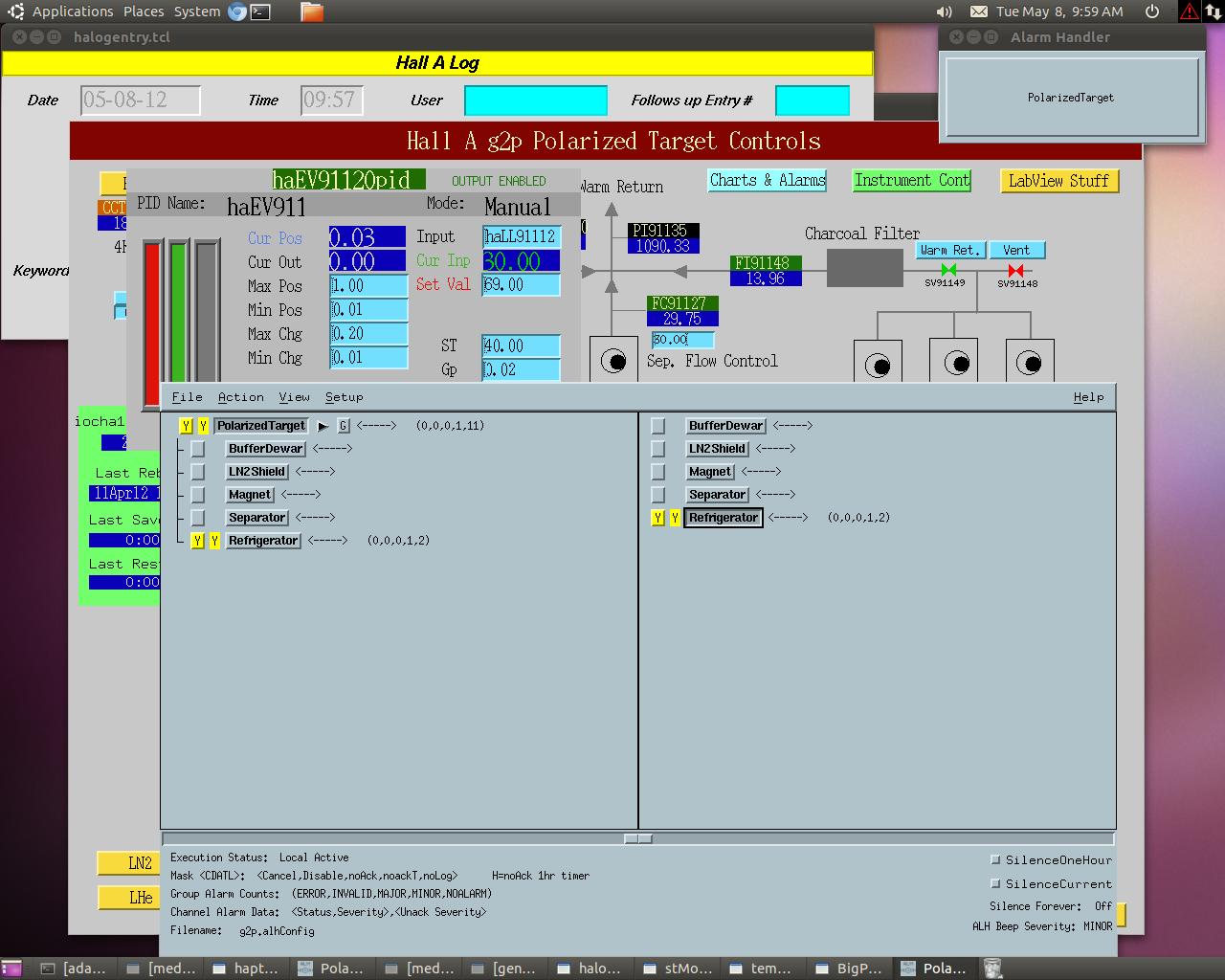Select PolarizedTarget group in alarm tree
The image size is (1225, 980).
[261, 426]
